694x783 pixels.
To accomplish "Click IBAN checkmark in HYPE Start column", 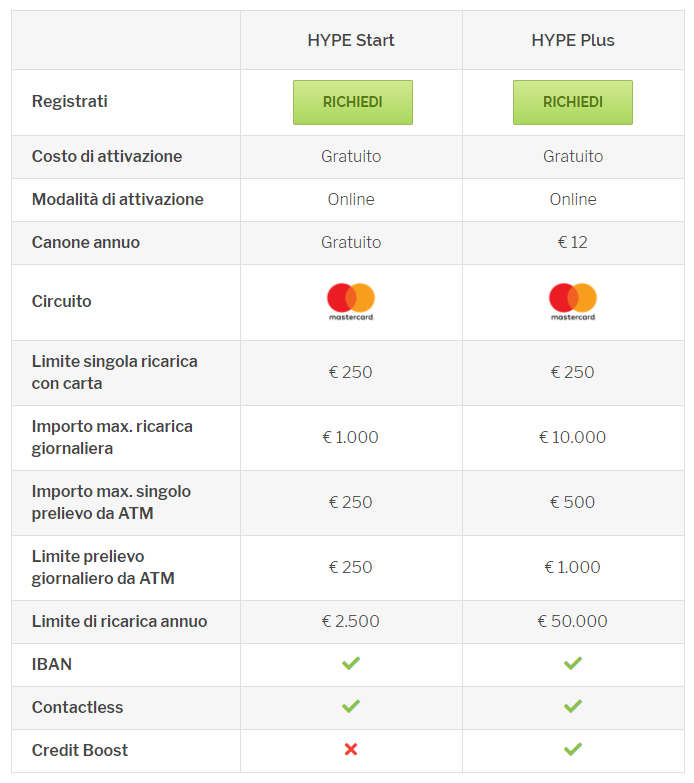I will point(351,663).
